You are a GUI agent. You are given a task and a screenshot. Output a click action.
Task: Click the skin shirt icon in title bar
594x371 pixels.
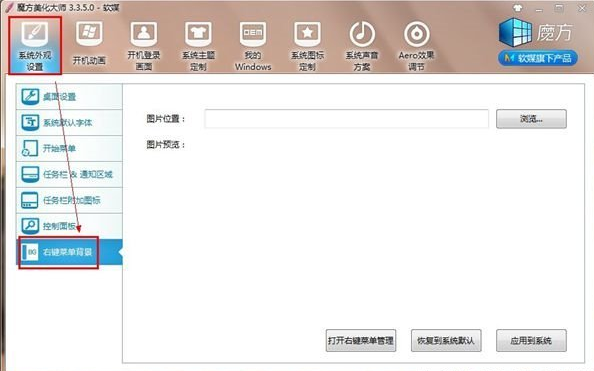coord(517,8)
